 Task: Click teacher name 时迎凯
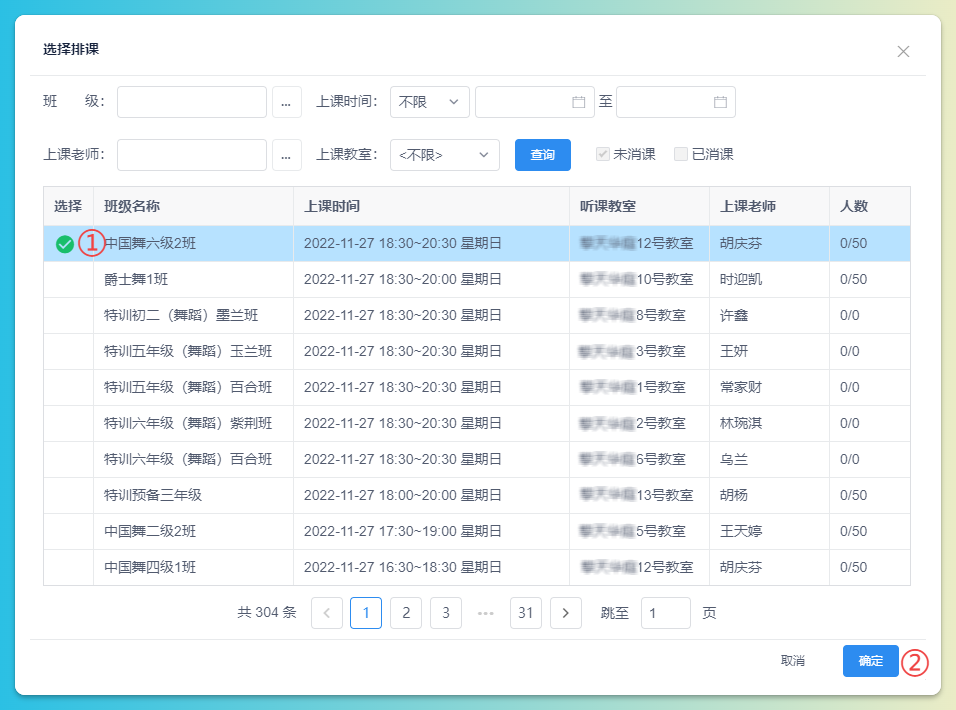741,280
